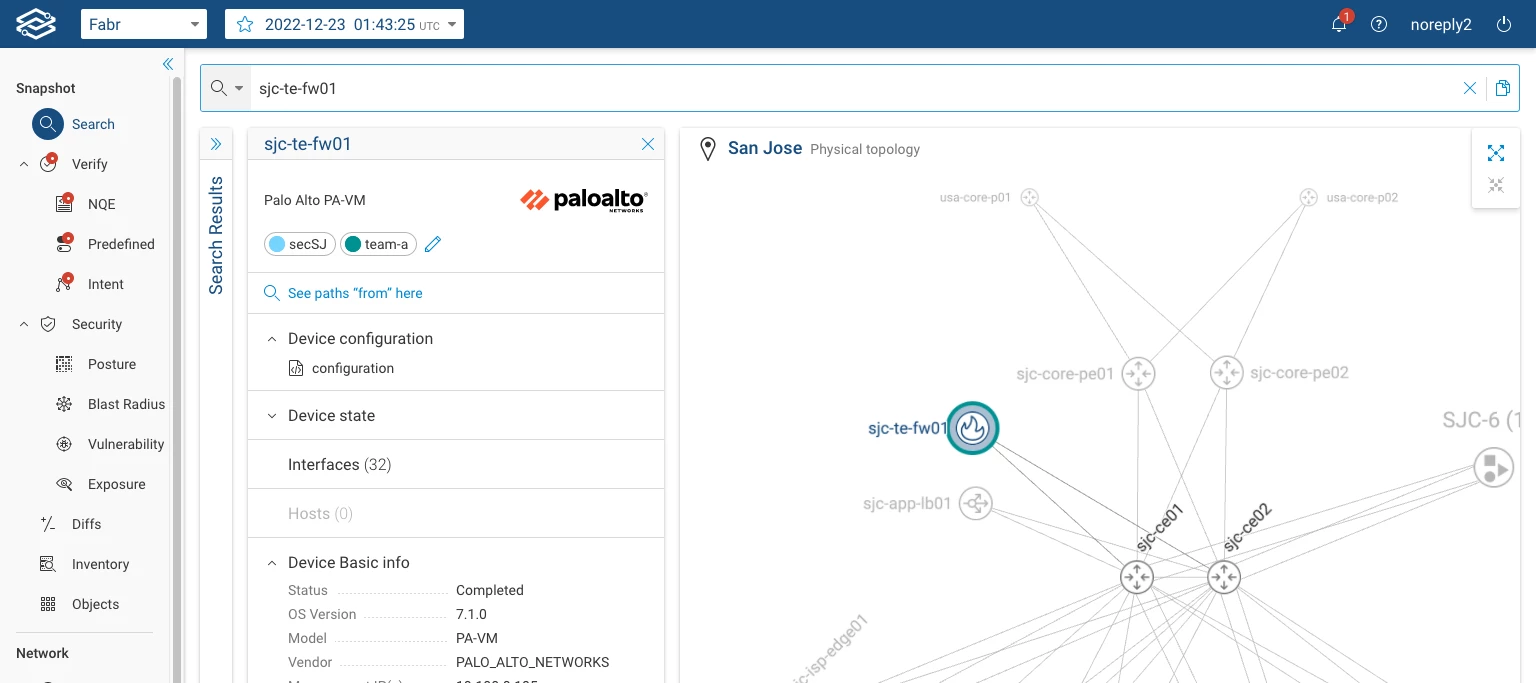
Task: Open the Fabr network dropdown
Action: (144, 24)
